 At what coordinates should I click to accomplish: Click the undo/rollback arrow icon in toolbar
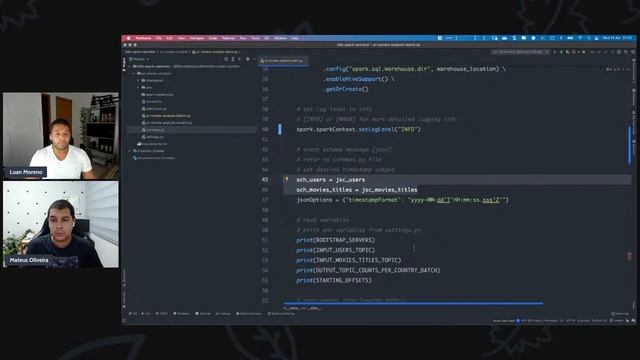pyautogui.click(x=625, y=52)
